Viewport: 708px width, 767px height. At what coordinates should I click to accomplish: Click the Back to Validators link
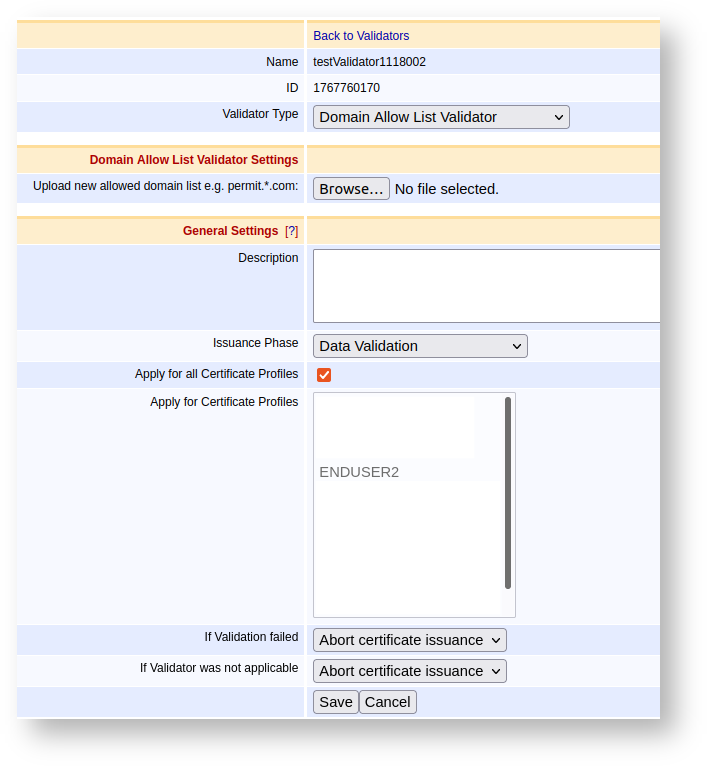(361, 36)
